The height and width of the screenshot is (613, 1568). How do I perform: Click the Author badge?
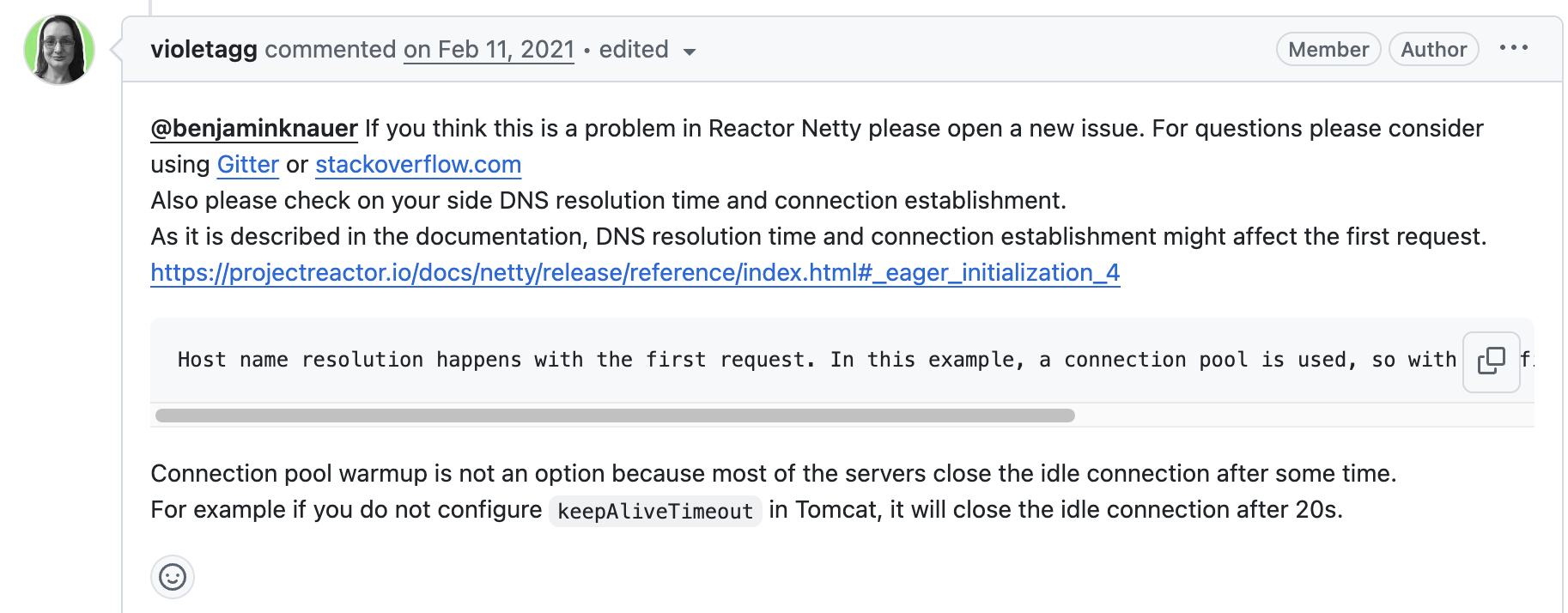(1433, 50)
